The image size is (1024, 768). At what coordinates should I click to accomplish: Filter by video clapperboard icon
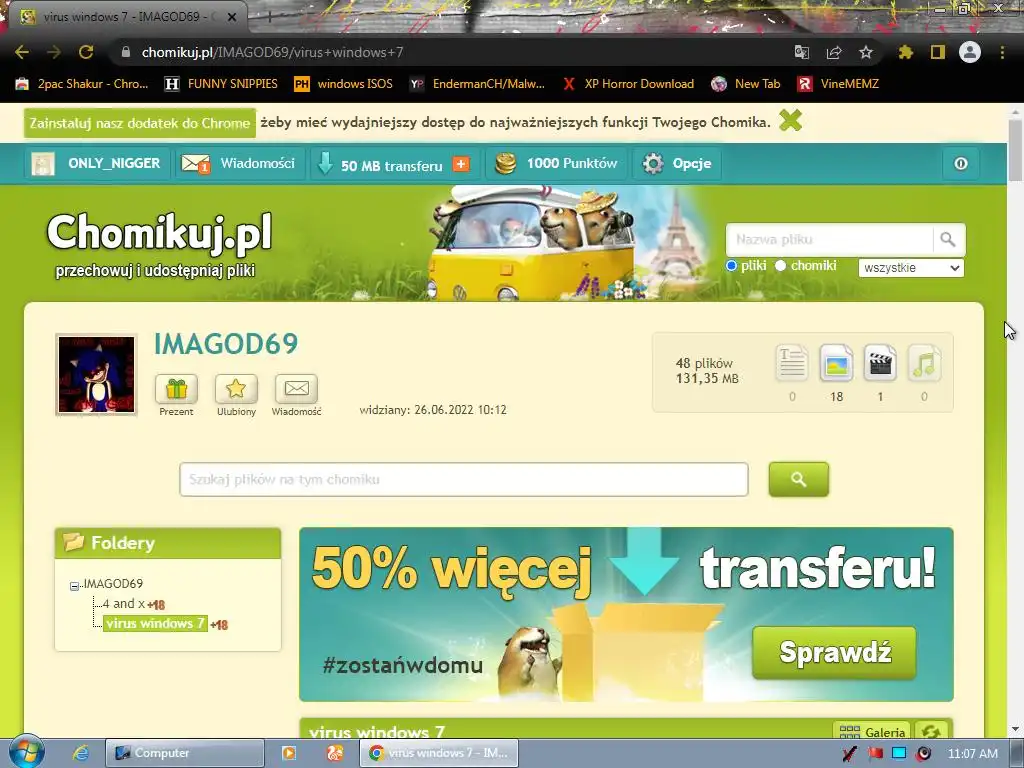(880, 363)
